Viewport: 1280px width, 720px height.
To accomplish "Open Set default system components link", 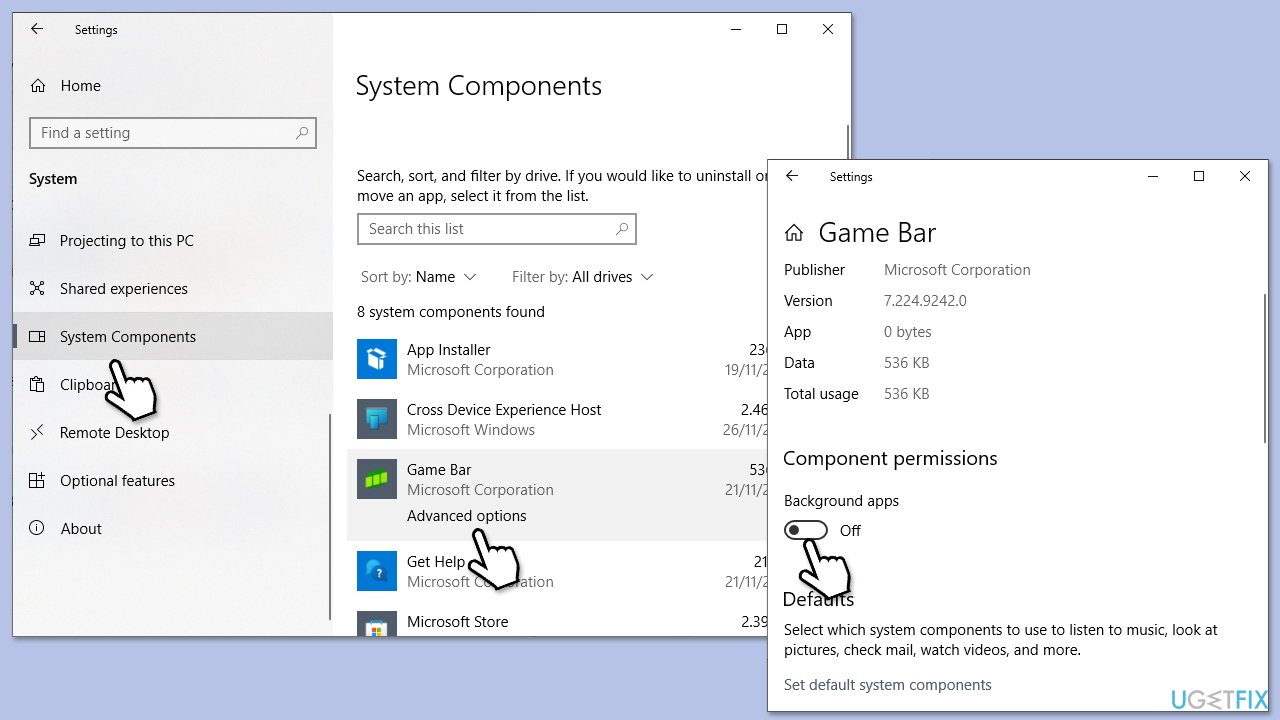I will click(x=888, y=685).
